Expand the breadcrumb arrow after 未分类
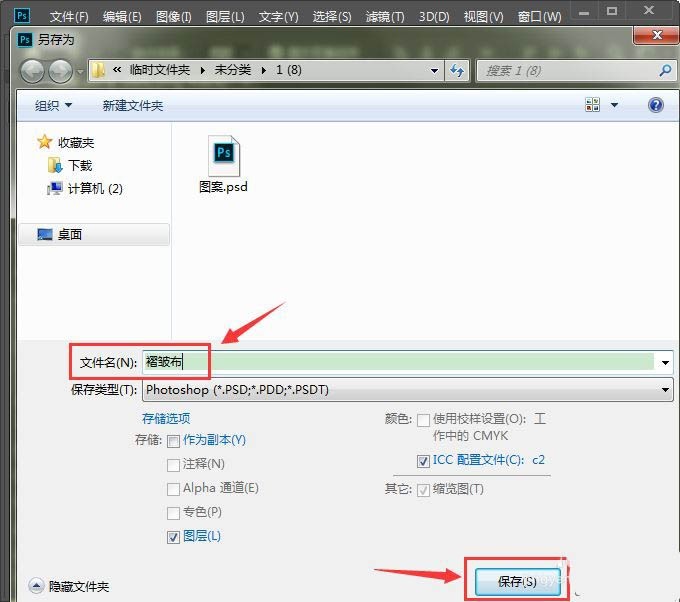Screen dimensions: 680x602 [264, 71]
